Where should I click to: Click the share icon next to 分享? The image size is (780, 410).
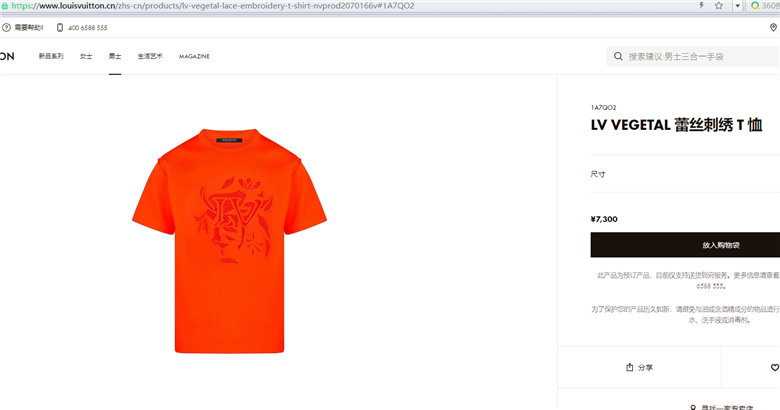pyautogui.click(x=629, y=367)
